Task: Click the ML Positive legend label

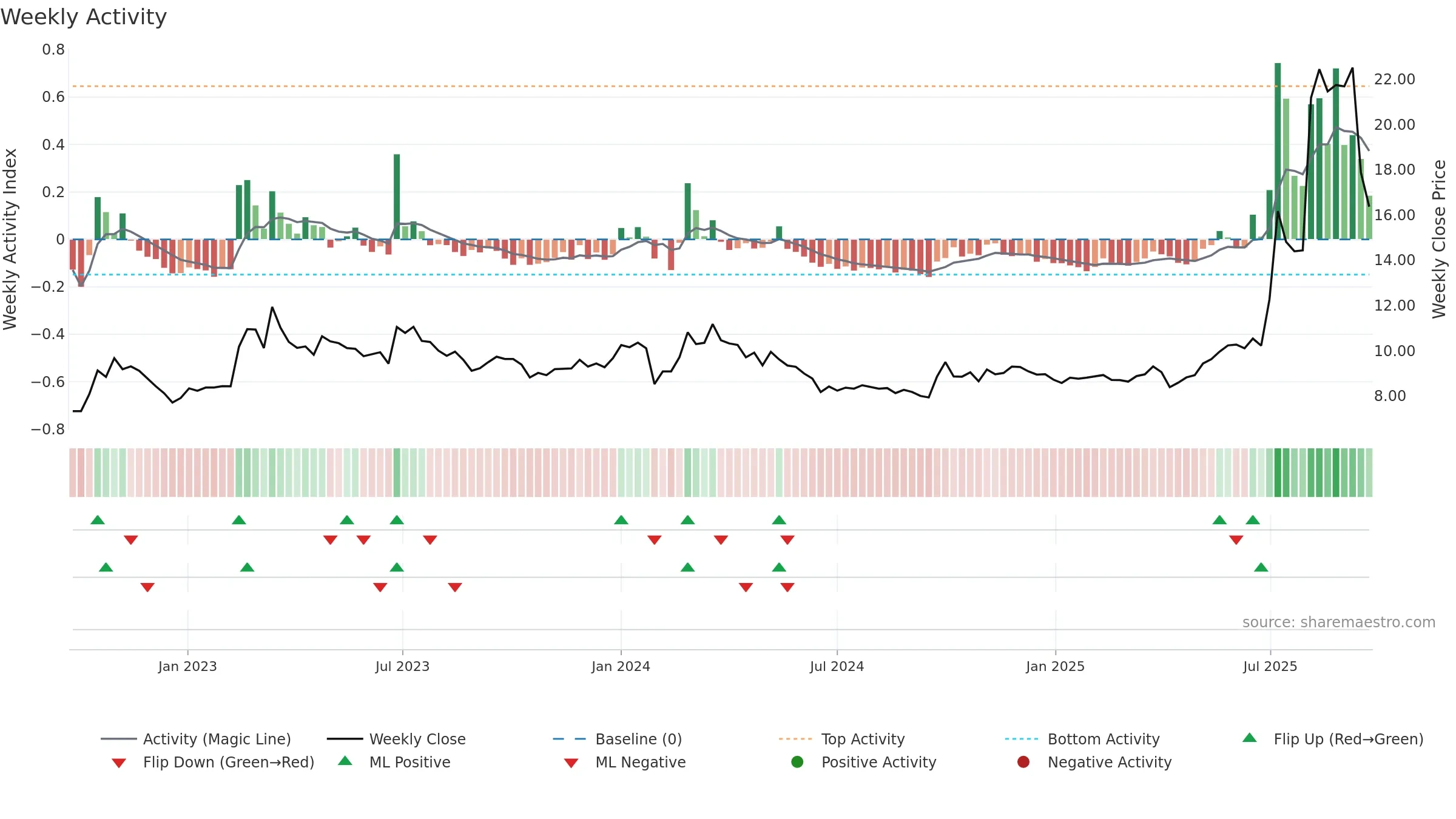Action: (410, 762)
